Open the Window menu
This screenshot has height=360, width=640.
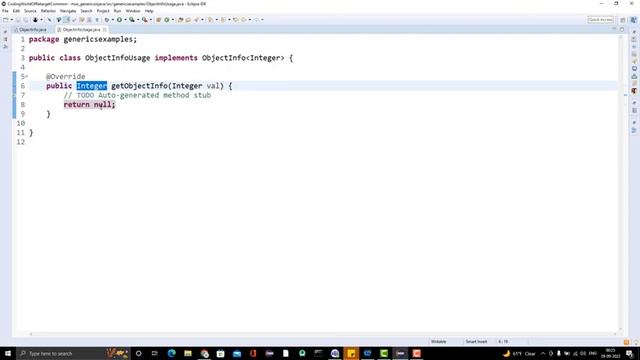coord(133,11)
